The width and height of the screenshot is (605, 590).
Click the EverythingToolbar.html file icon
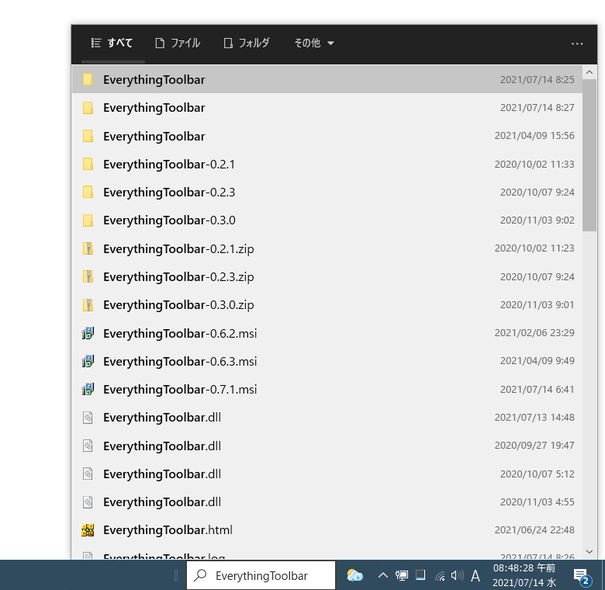click(x=88, y=530)
